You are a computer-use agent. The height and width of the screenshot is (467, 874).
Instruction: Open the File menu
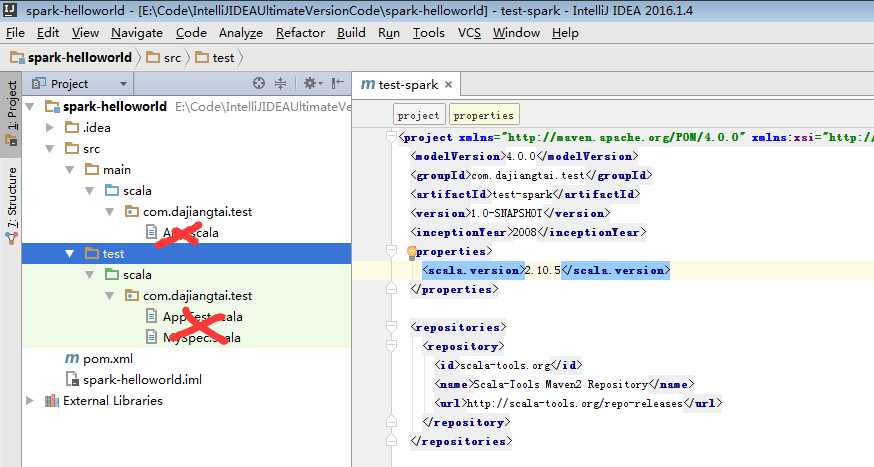coord(15,33)
